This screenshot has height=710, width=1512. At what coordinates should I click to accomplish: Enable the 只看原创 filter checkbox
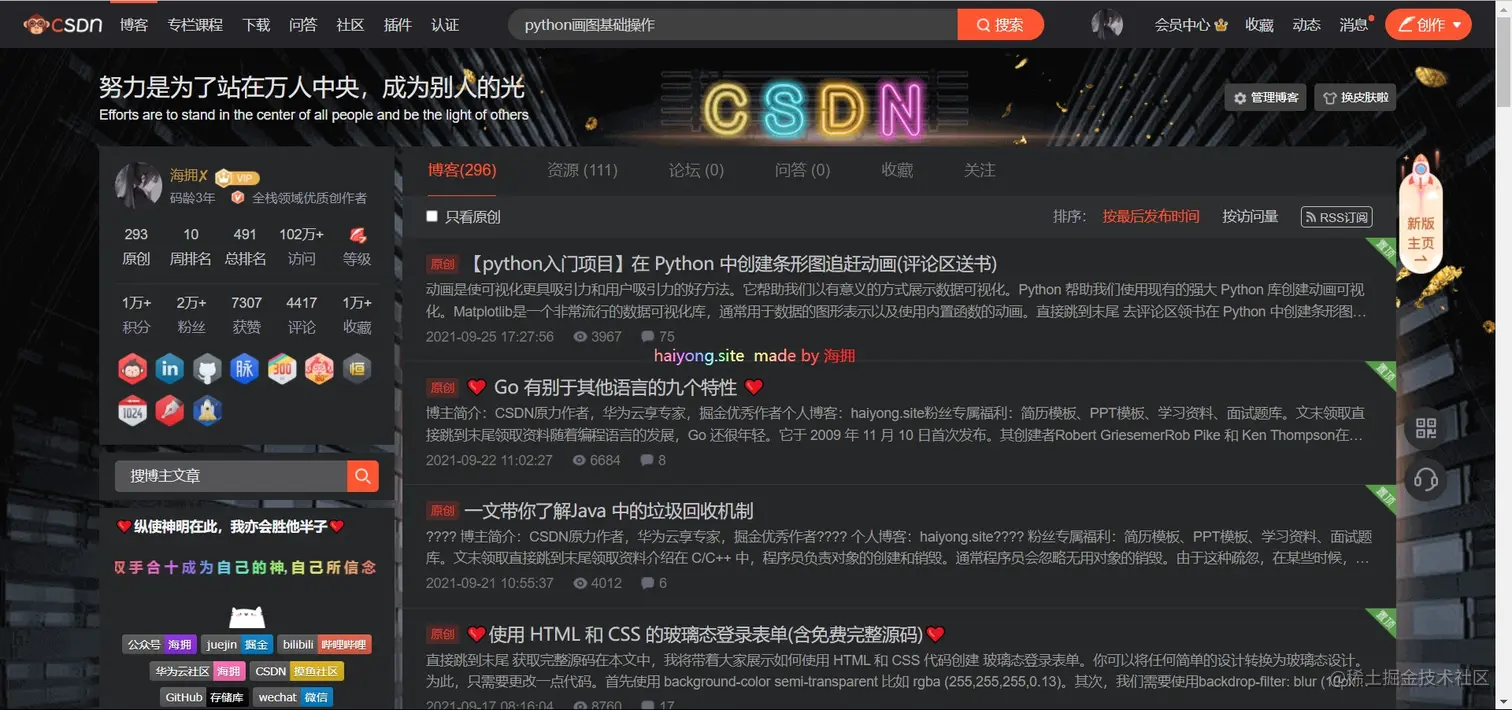pos(431,216)
